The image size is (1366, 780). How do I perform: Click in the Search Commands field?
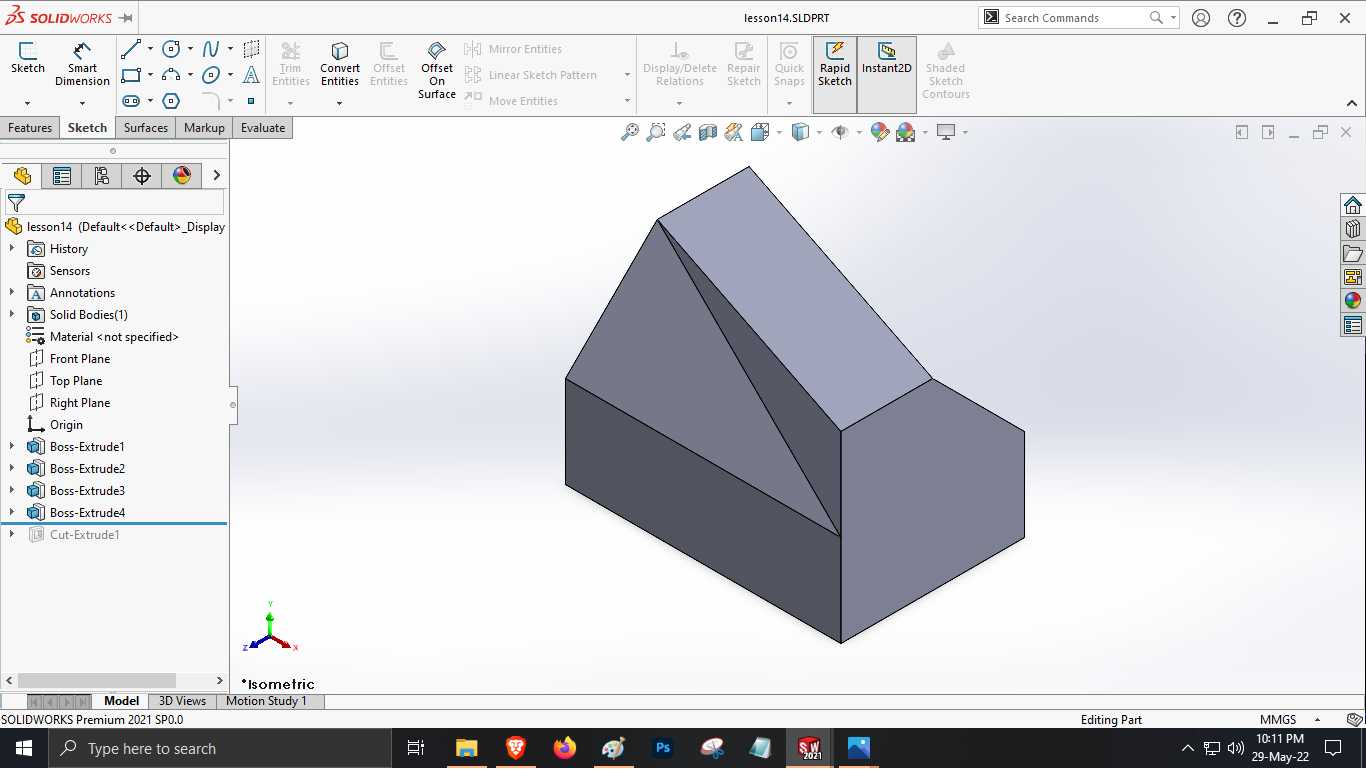tap(1074, 18)
